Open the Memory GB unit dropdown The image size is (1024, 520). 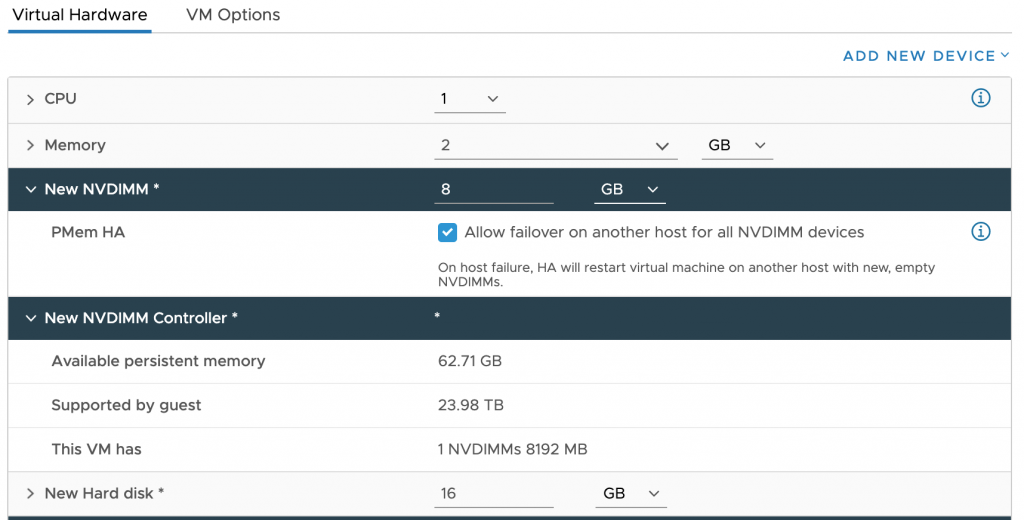tap(737, 146)
